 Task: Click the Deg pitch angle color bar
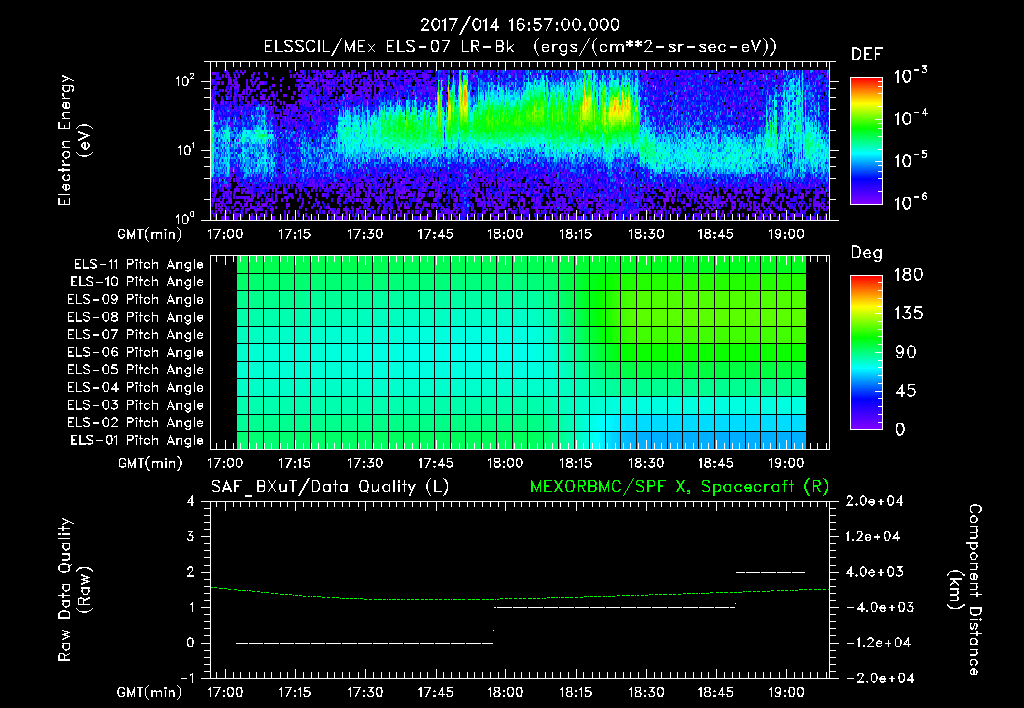pos(867,352)
